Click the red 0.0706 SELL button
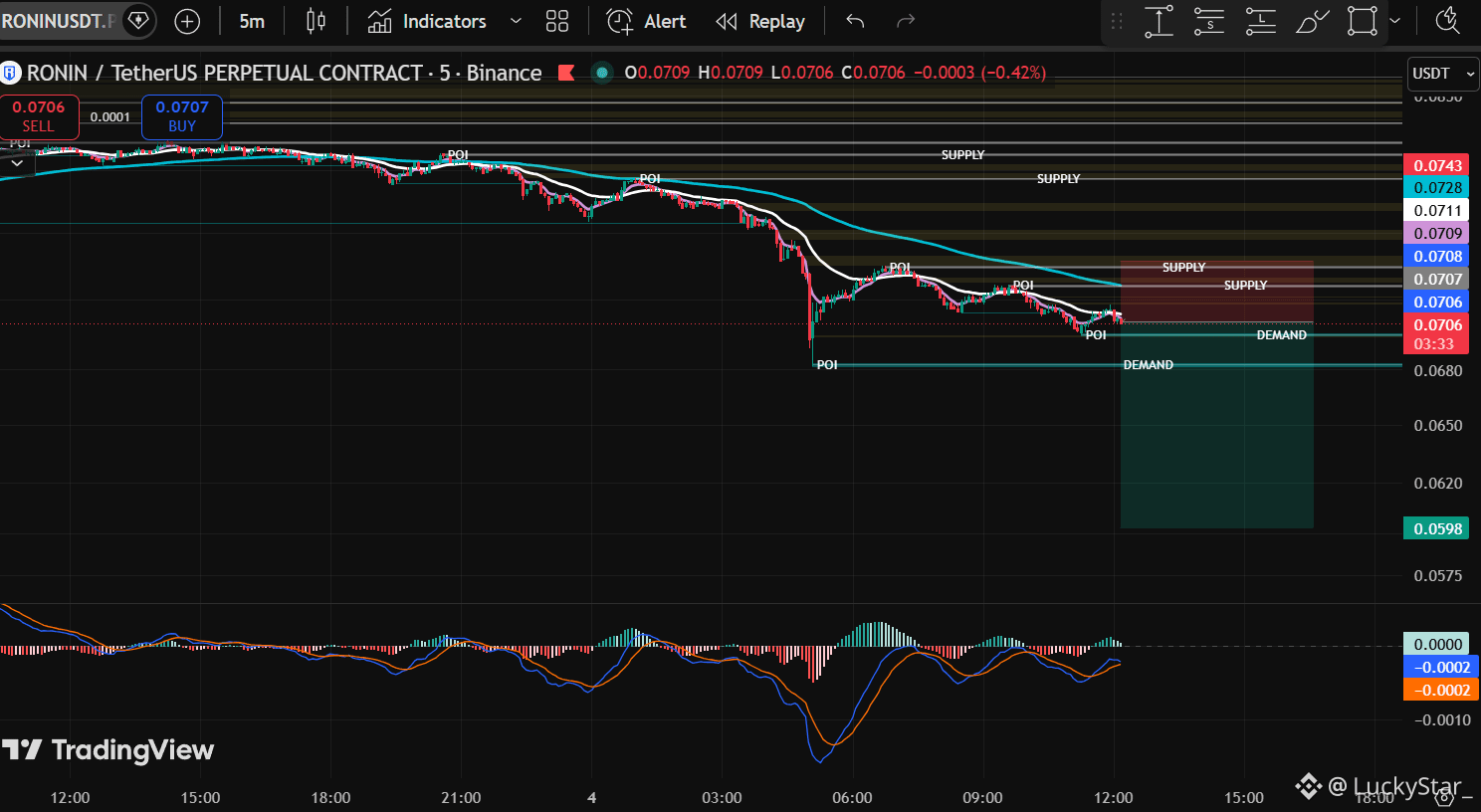This screenshot has width=1481, height=812. pos(39,116)
